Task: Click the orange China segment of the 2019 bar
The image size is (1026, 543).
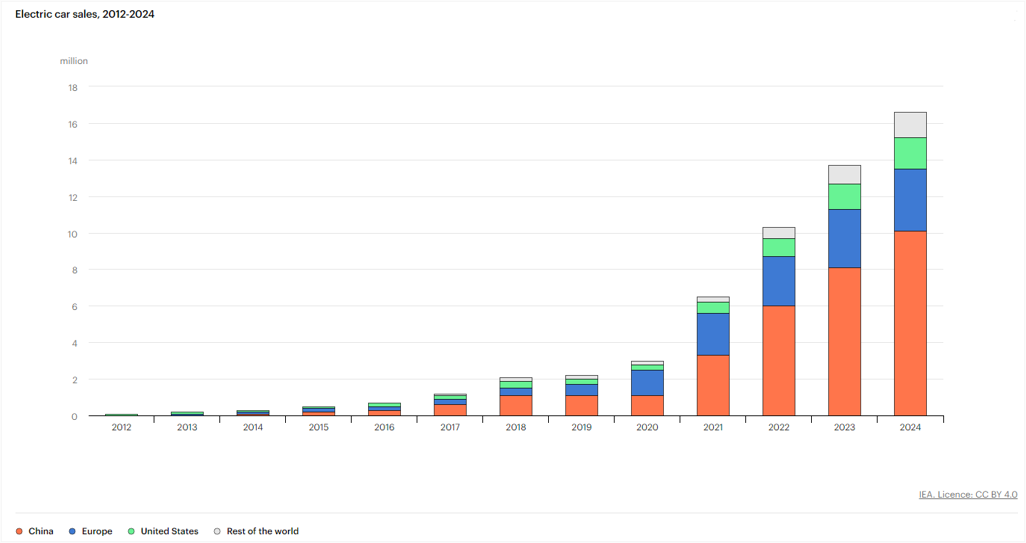Action: tap(581, 405)
